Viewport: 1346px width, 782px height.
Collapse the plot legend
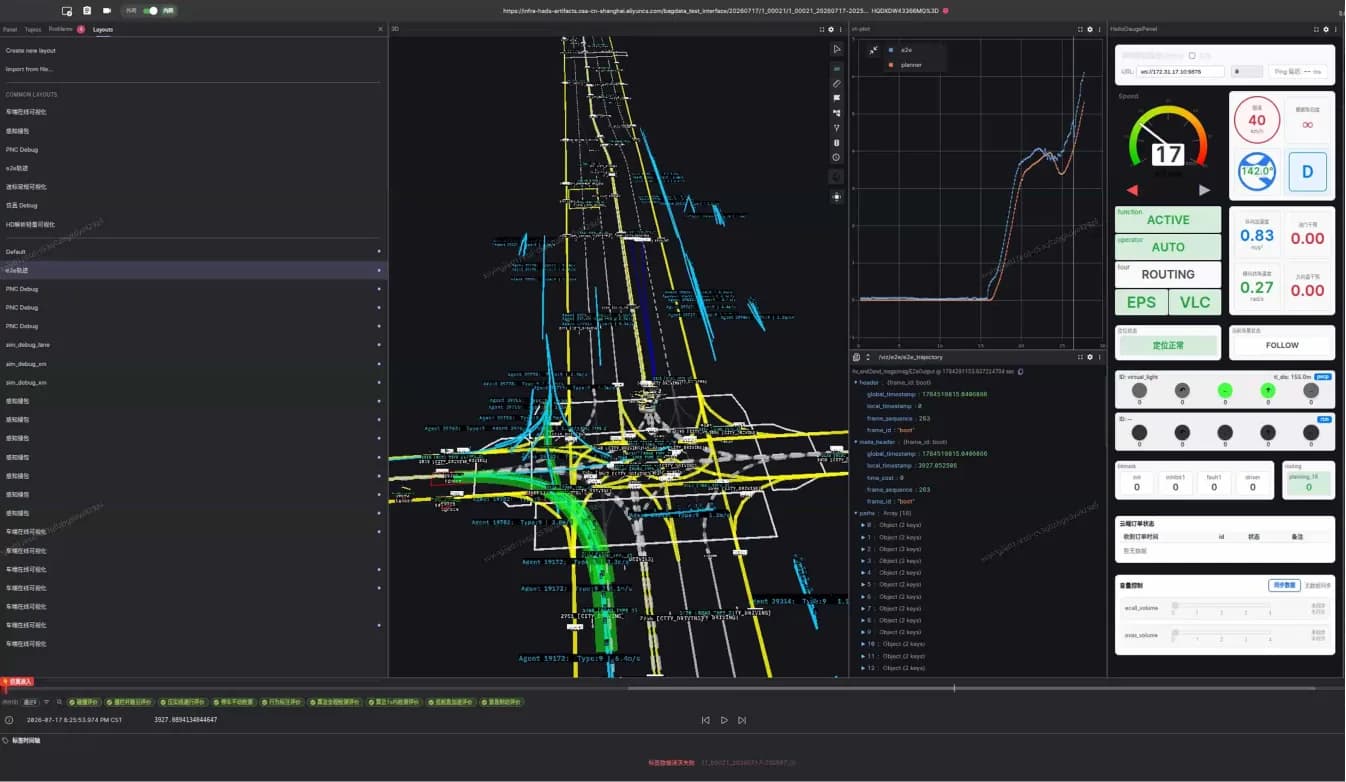point(874,49)
